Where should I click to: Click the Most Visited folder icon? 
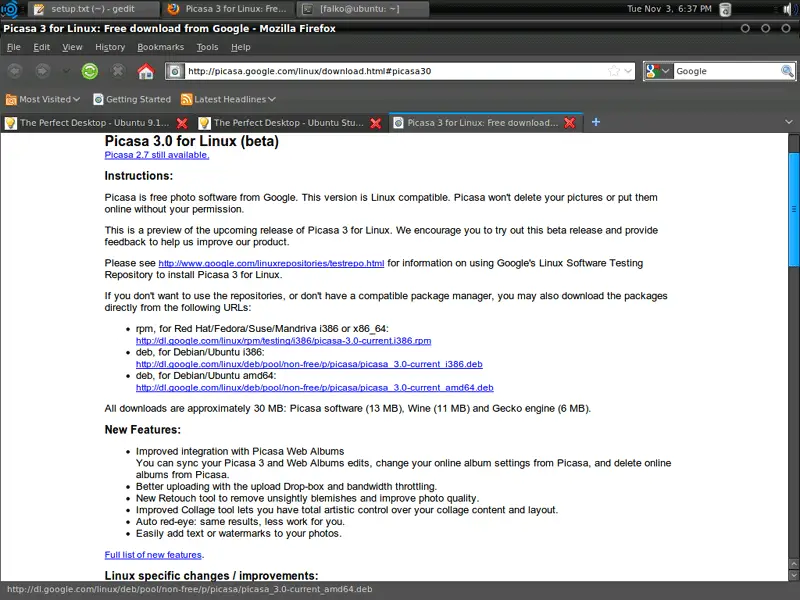click(x=11, y=99)
